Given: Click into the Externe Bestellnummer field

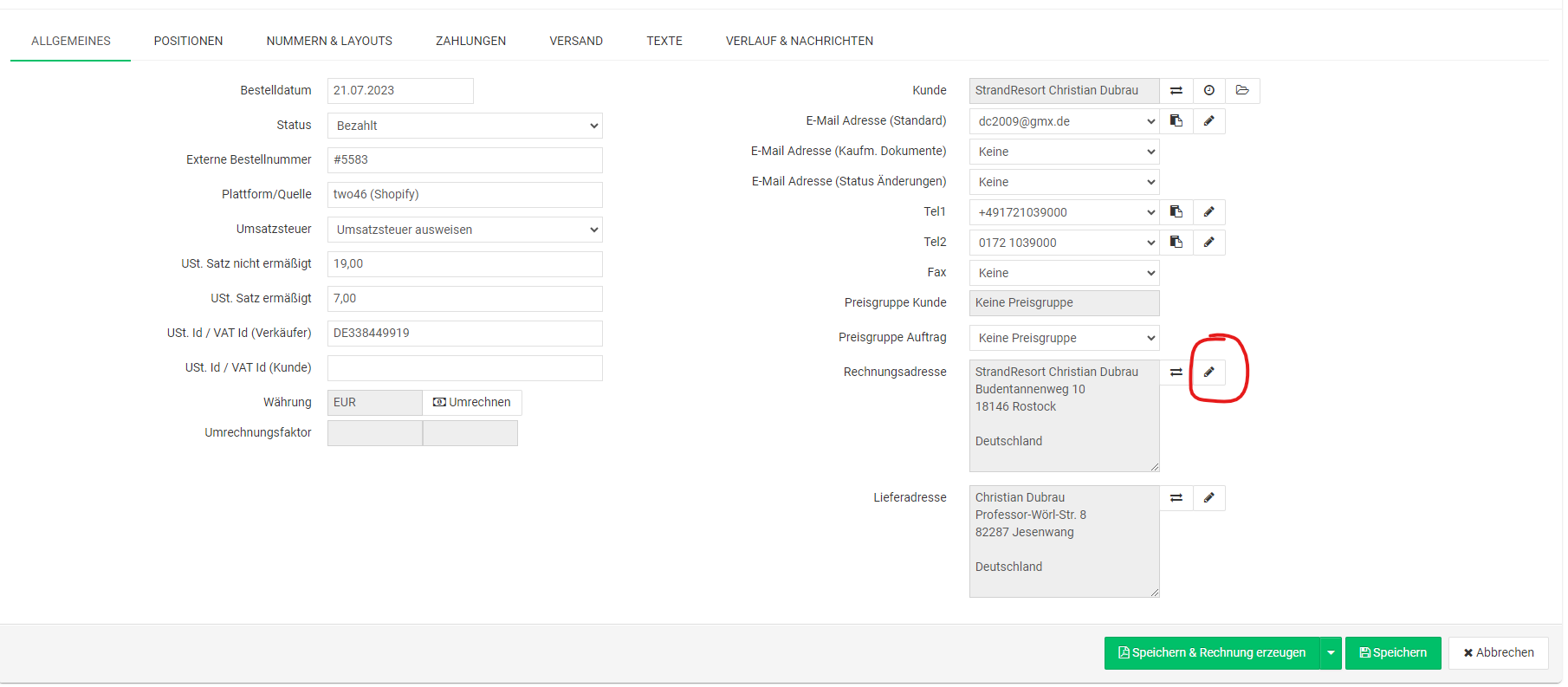Looking at the screenshot, I should [464, 160].
